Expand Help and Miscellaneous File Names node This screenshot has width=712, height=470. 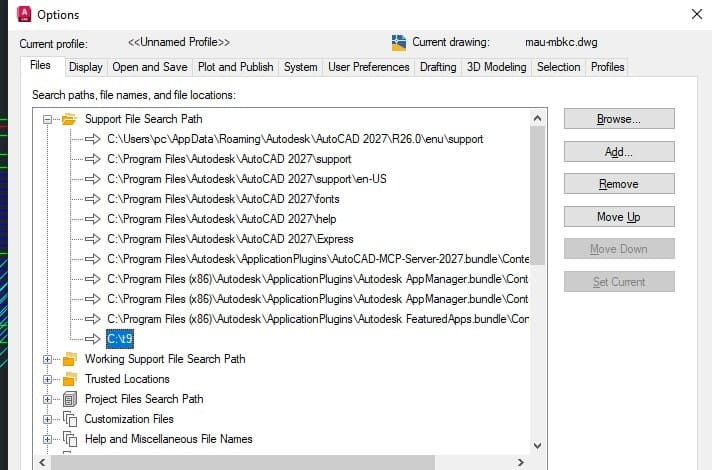click(47, 439)
